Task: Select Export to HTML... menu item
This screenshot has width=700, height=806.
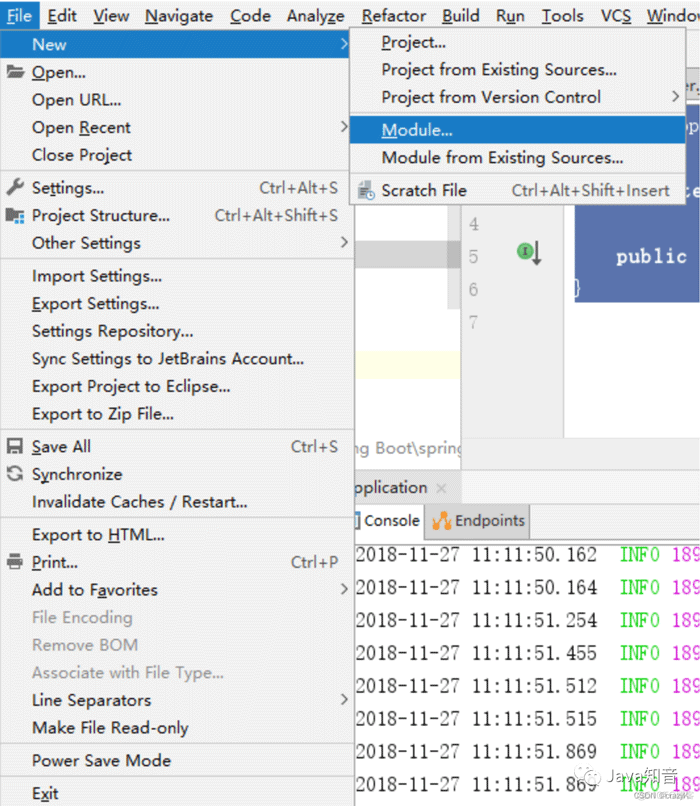Action: tap(177, 535)
